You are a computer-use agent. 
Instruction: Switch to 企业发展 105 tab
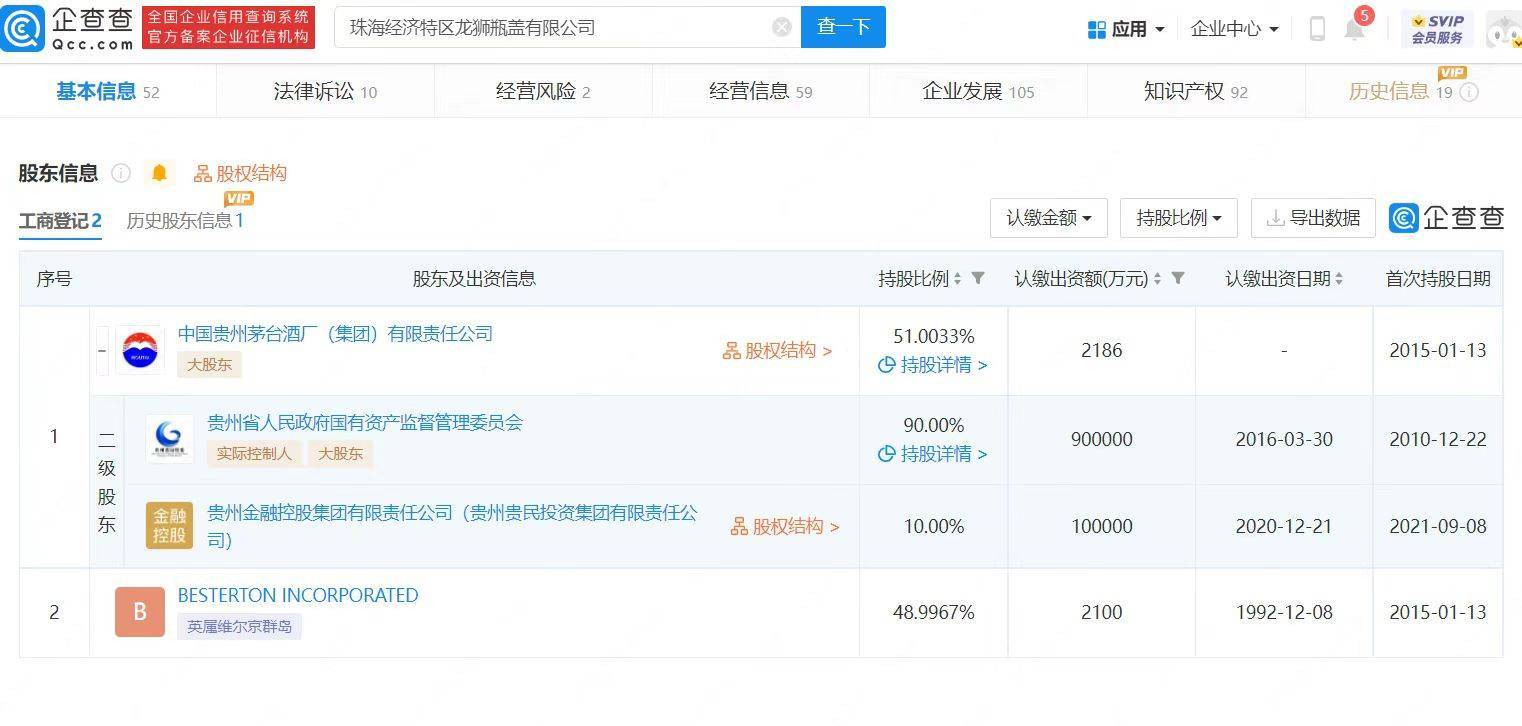click(978, 92)
